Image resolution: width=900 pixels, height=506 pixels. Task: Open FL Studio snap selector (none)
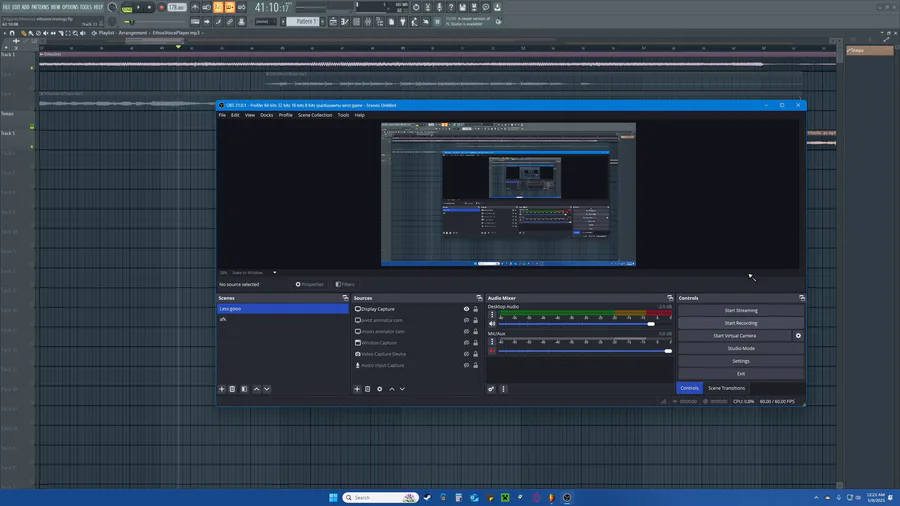tap(265, 21)
